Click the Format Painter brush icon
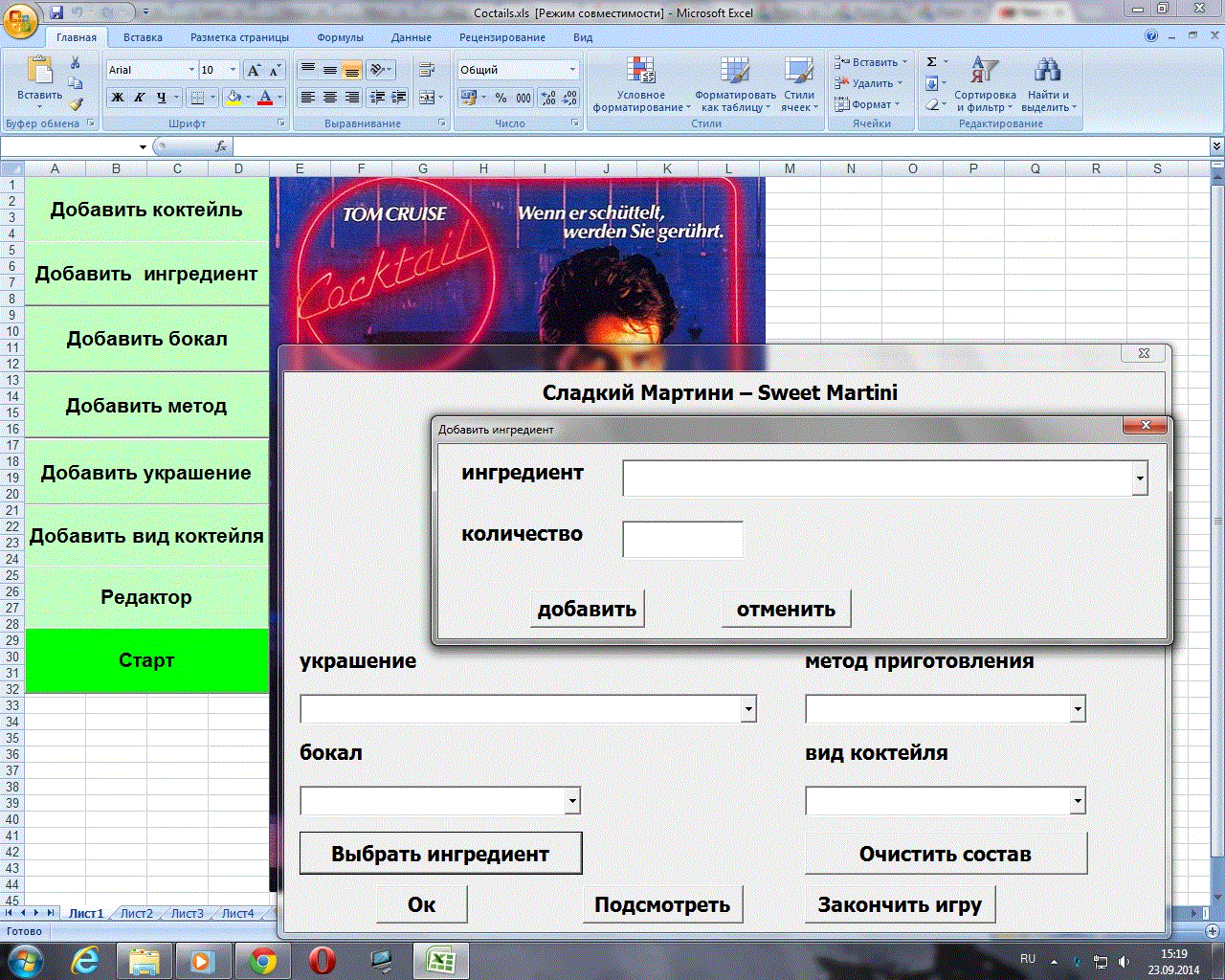 tap(76, 103)
